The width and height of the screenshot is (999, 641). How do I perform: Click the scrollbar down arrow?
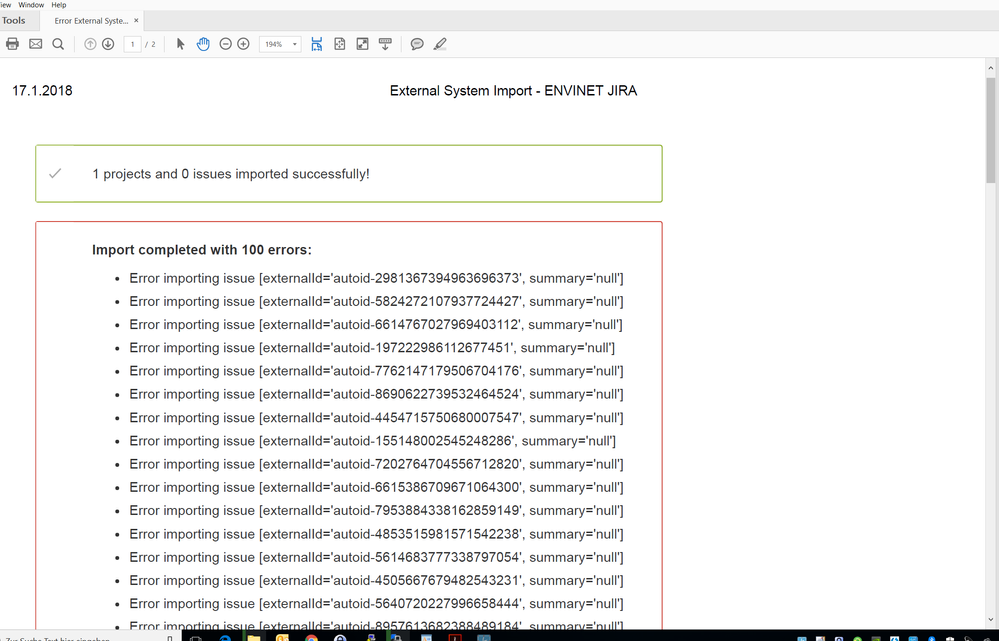click(x=991, y=619)
